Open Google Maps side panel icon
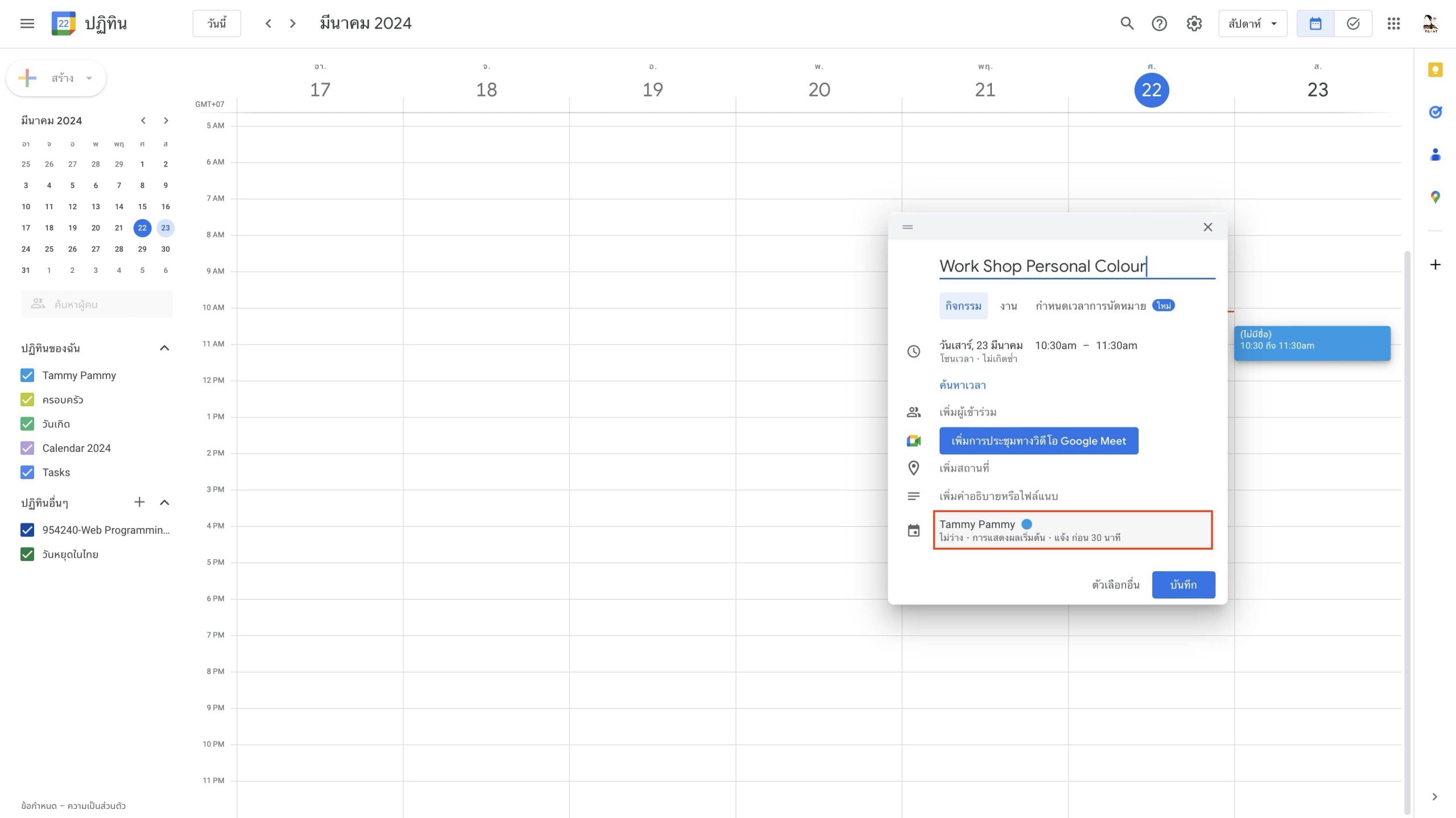The height and width of the screenshot is (818, 1456). [x=1435, y=197]
